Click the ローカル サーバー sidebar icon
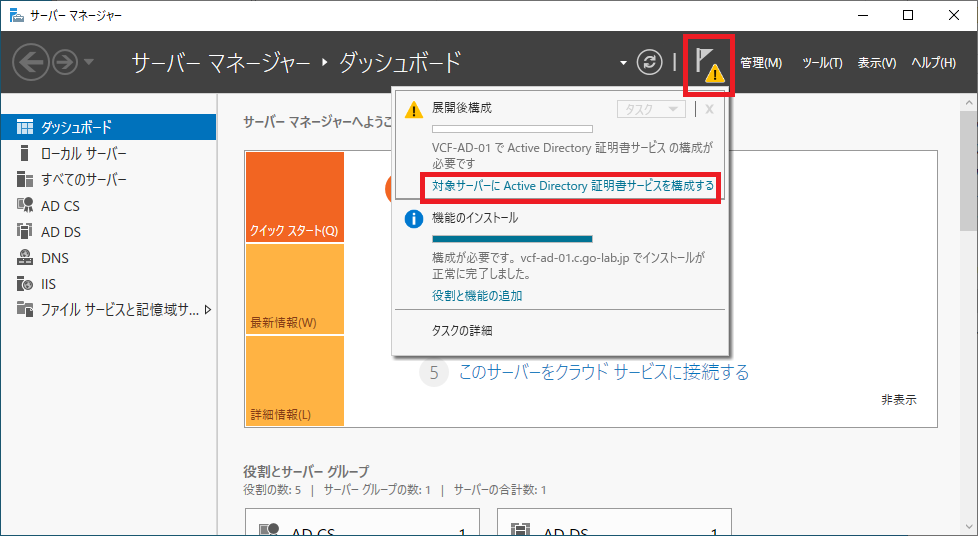This screenshot has width=978, height=536. click(24, 153)
